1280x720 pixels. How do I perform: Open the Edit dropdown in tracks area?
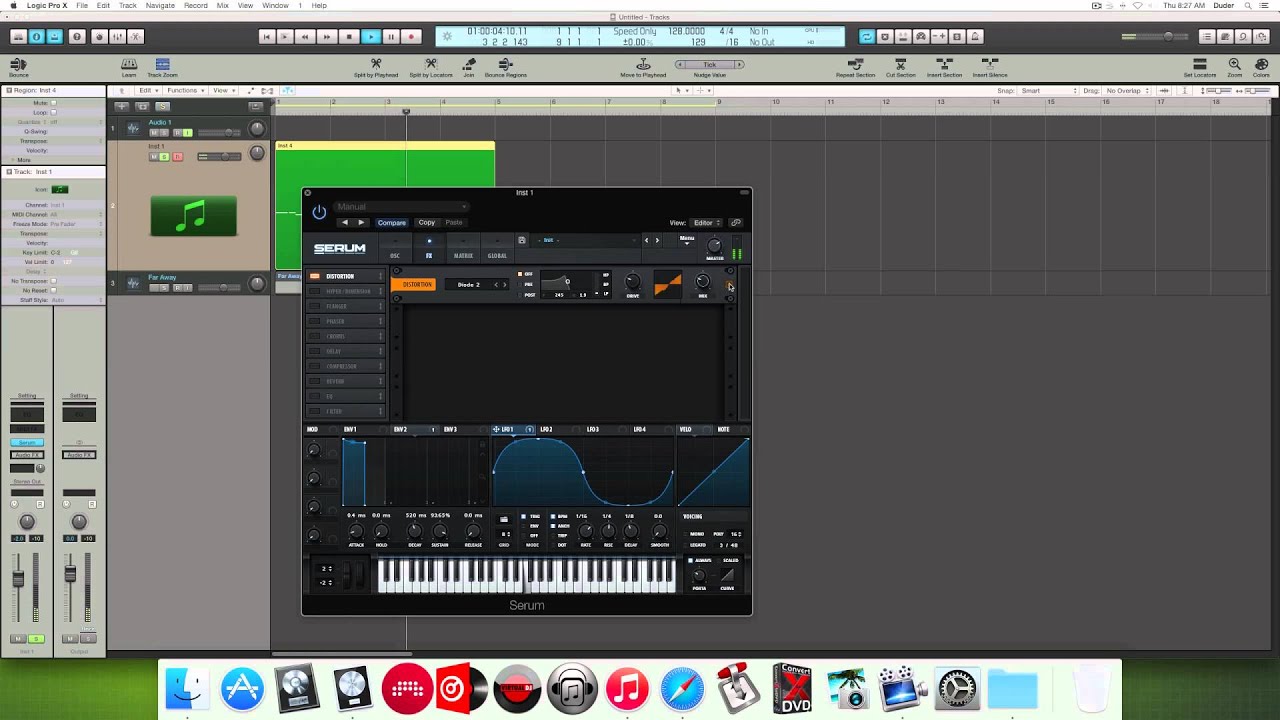148,91
